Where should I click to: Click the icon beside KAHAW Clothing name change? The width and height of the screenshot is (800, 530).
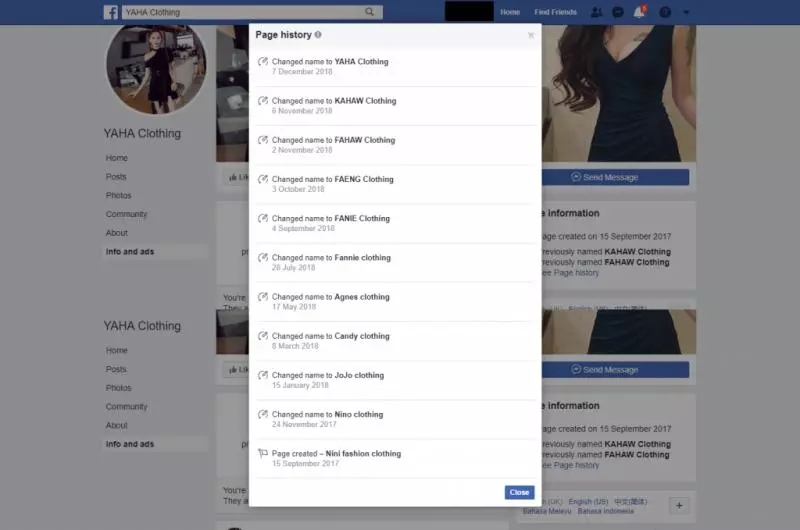point(263,101)
